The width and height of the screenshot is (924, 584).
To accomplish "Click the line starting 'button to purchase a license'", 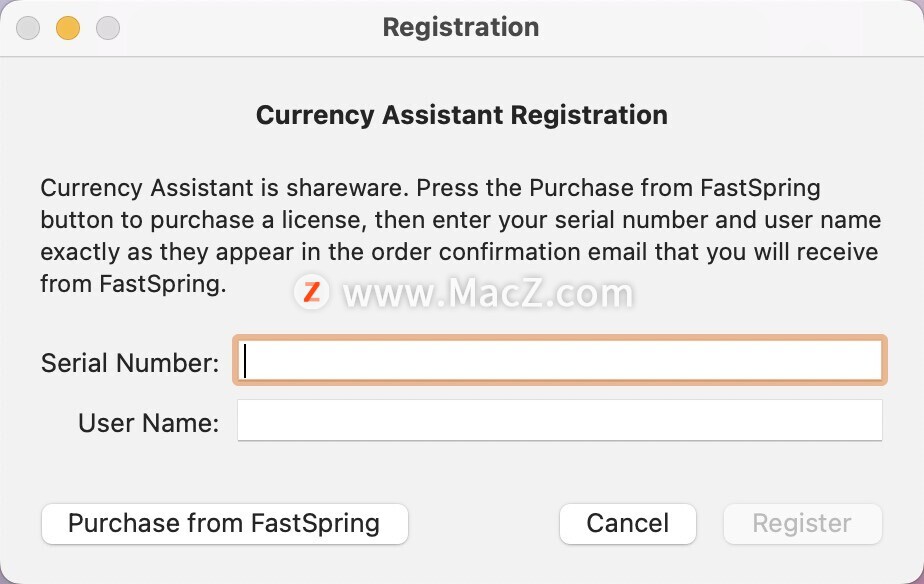I will click(x=461, y=220).
